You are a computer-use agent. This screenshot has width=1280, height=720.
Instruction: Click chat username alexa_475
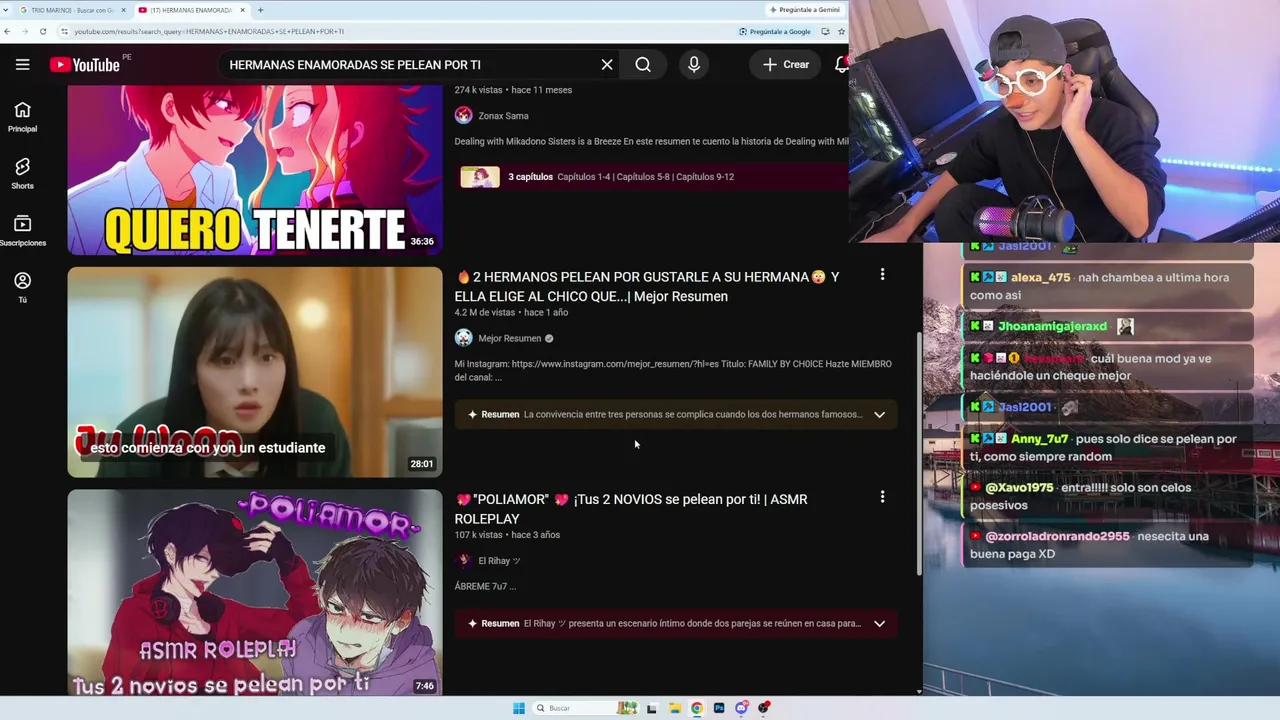[1040, 278]
